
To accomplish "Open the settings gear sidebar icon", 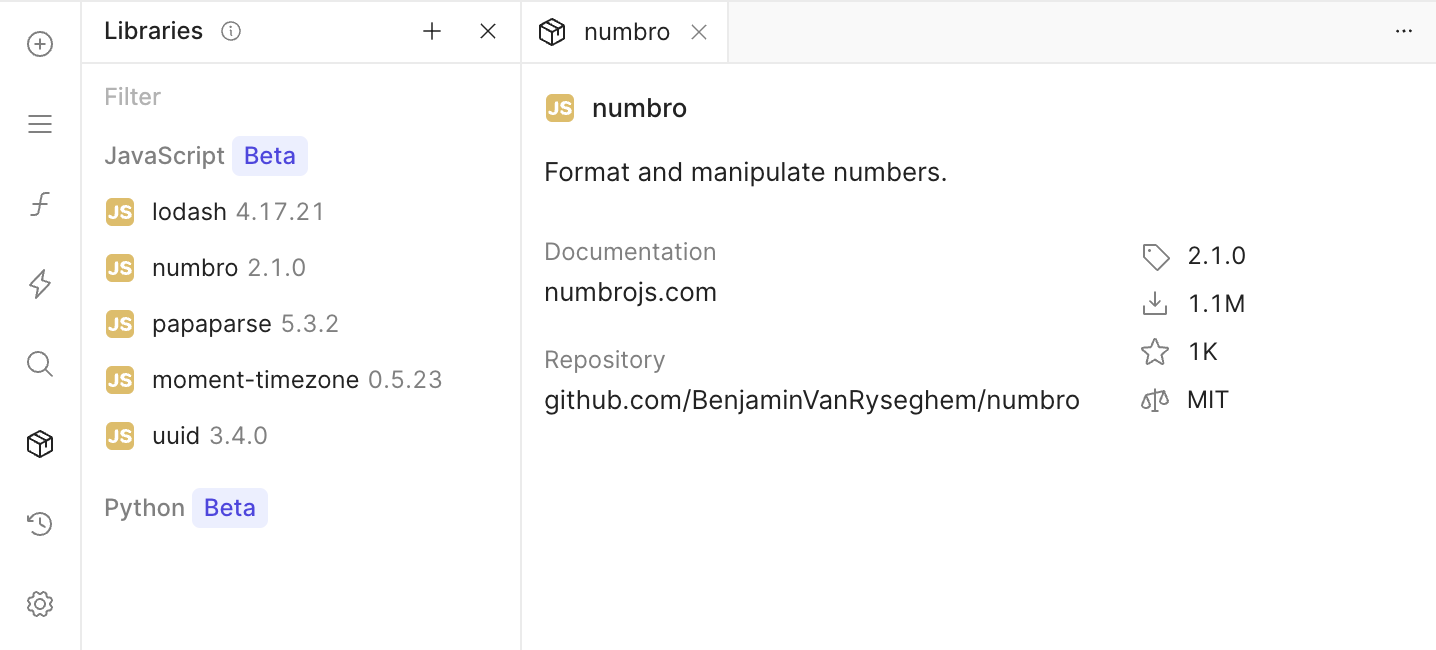I will [40, 604].
